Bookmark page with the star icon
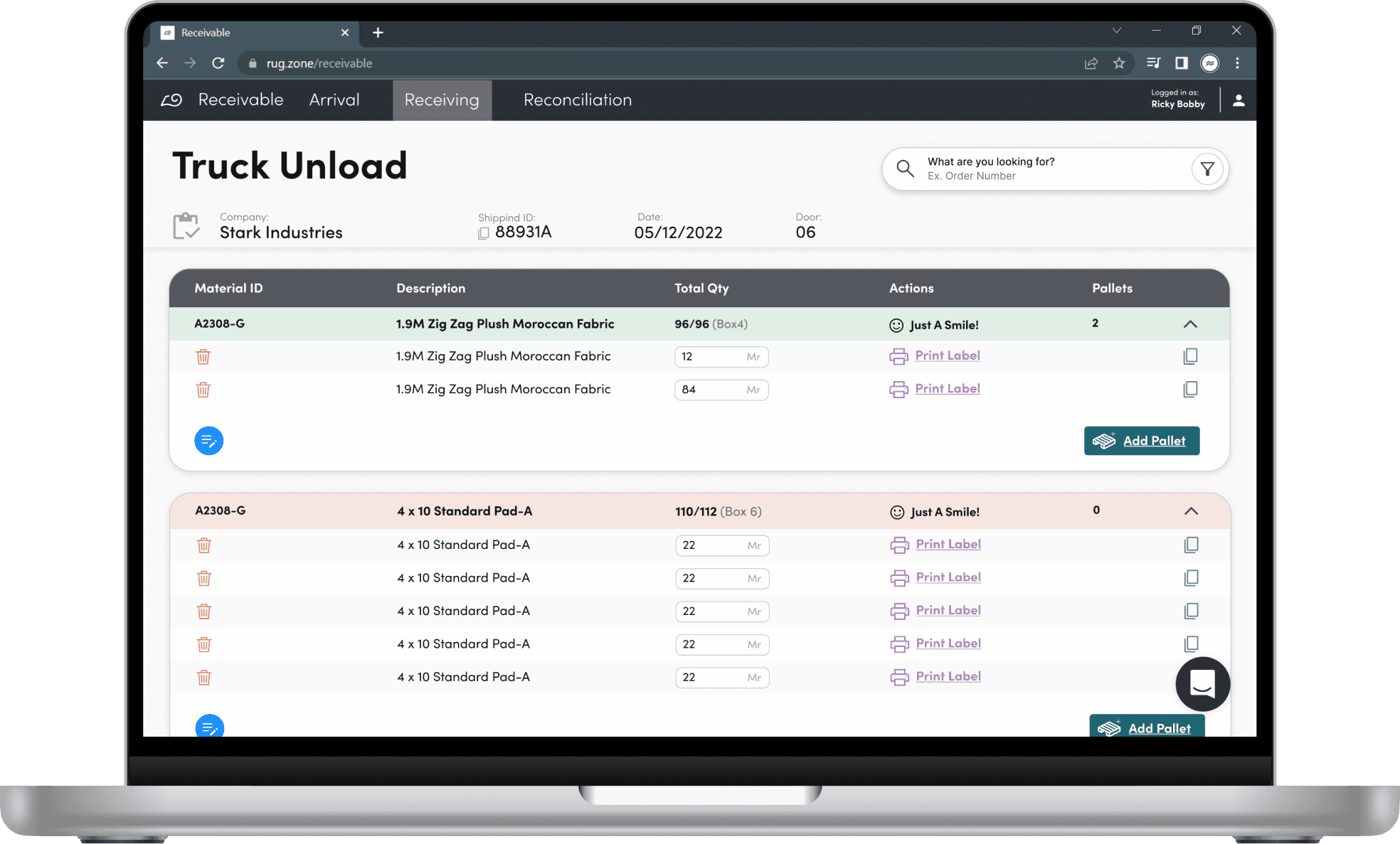 point(1119,63)
